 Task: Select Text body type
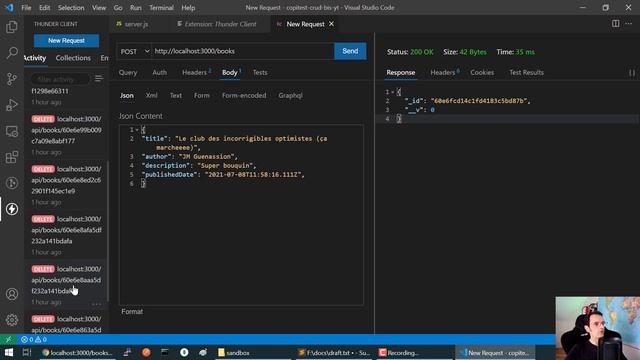(x=176, y=96)
